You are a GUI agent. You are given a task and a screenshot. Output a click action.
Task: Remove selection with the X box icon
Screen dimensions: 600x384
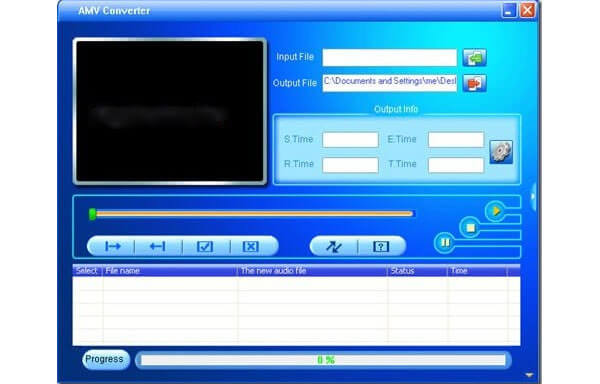coord(251,246)
